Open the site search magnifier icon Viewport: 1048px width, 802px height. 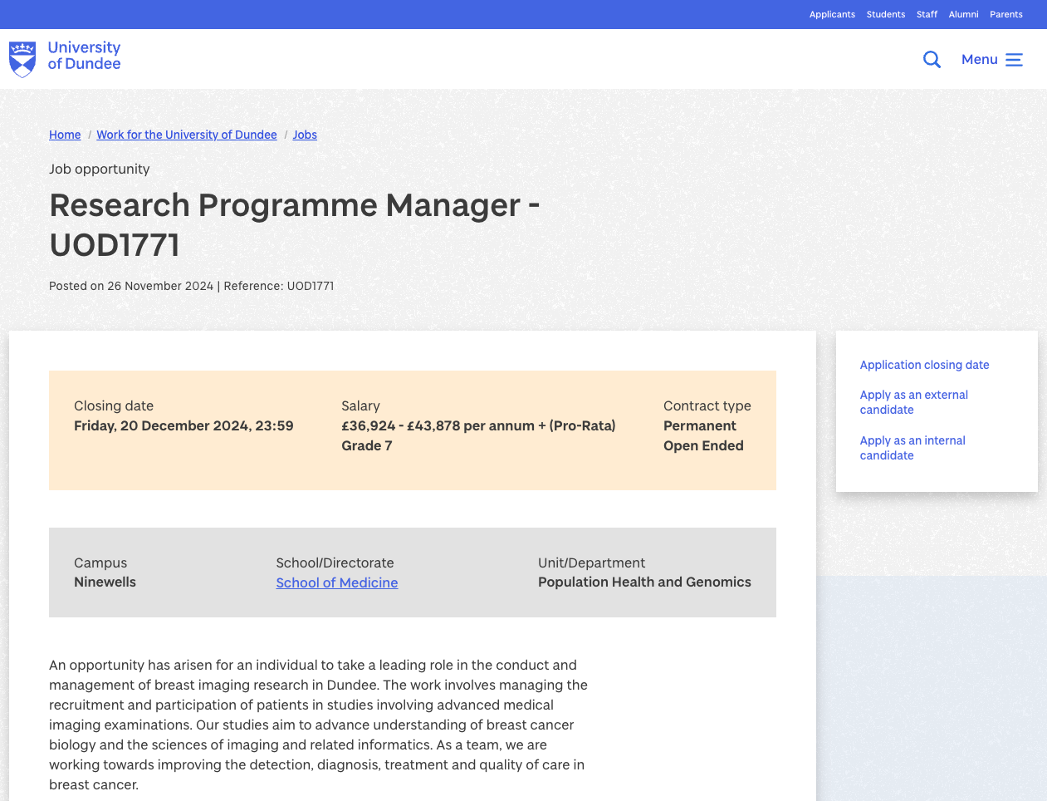click(931, 60)
